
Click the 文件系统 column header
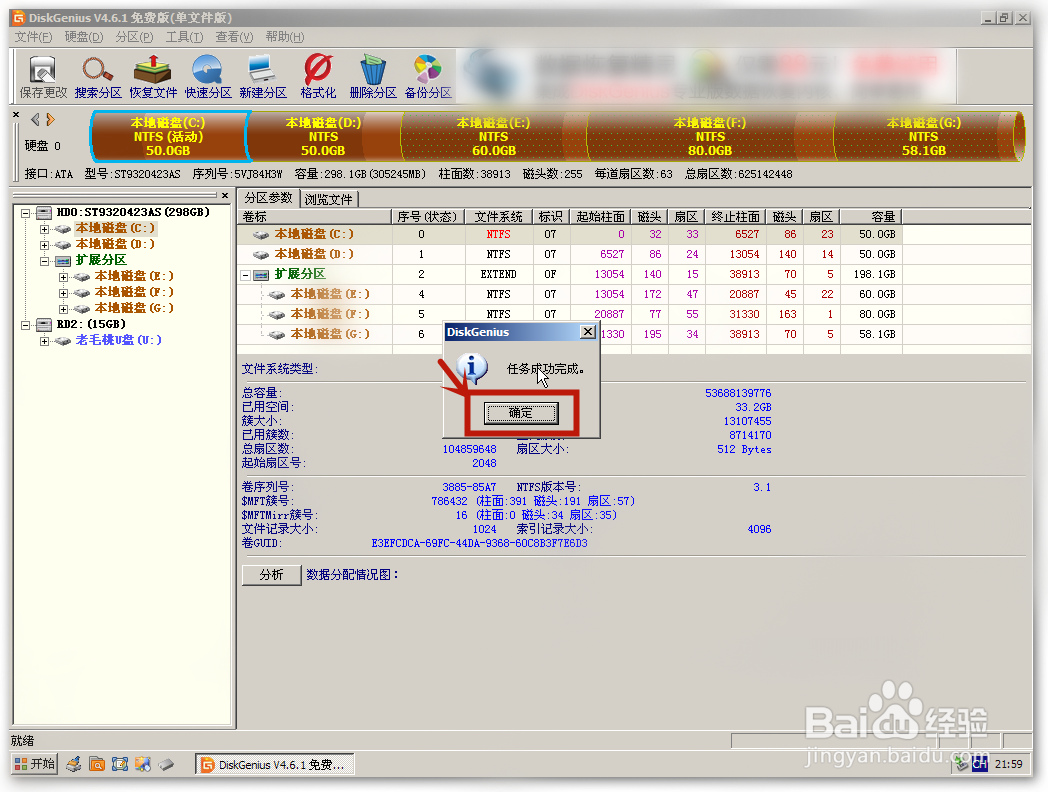pos(499,217)
